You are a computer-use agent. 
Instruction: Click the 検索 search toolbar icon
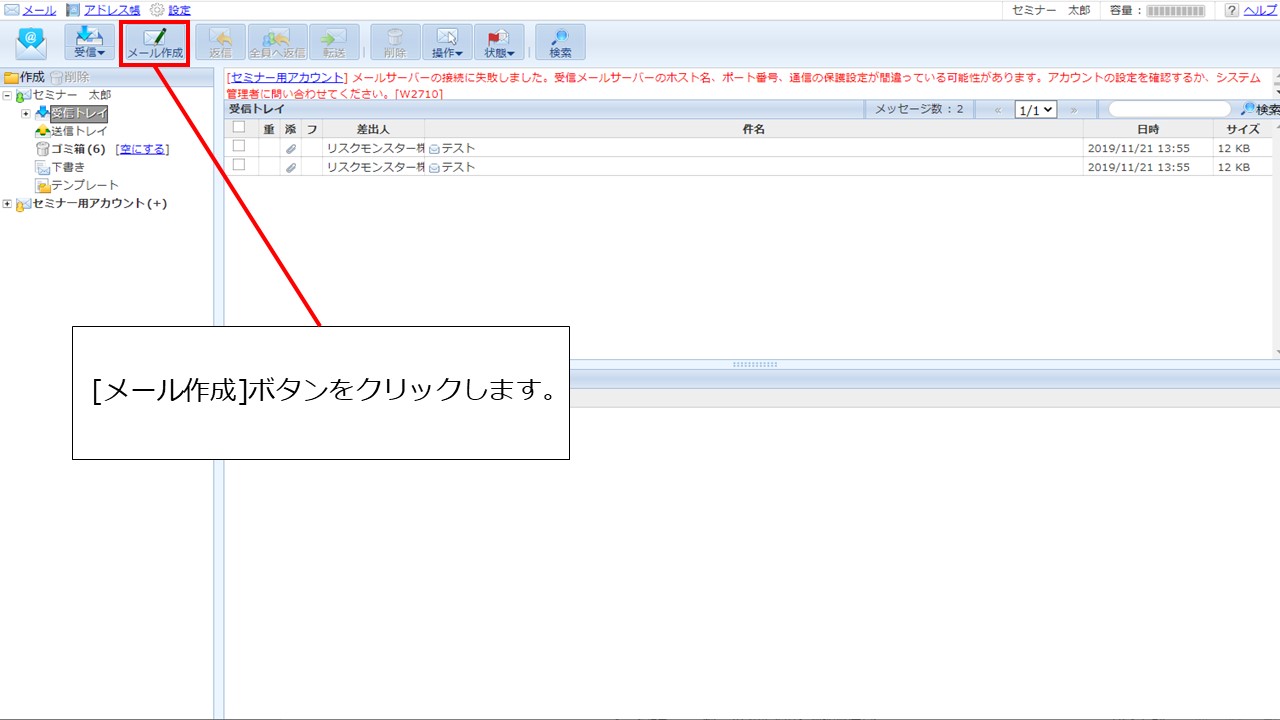pyautogui.click(x=560, y=43)
